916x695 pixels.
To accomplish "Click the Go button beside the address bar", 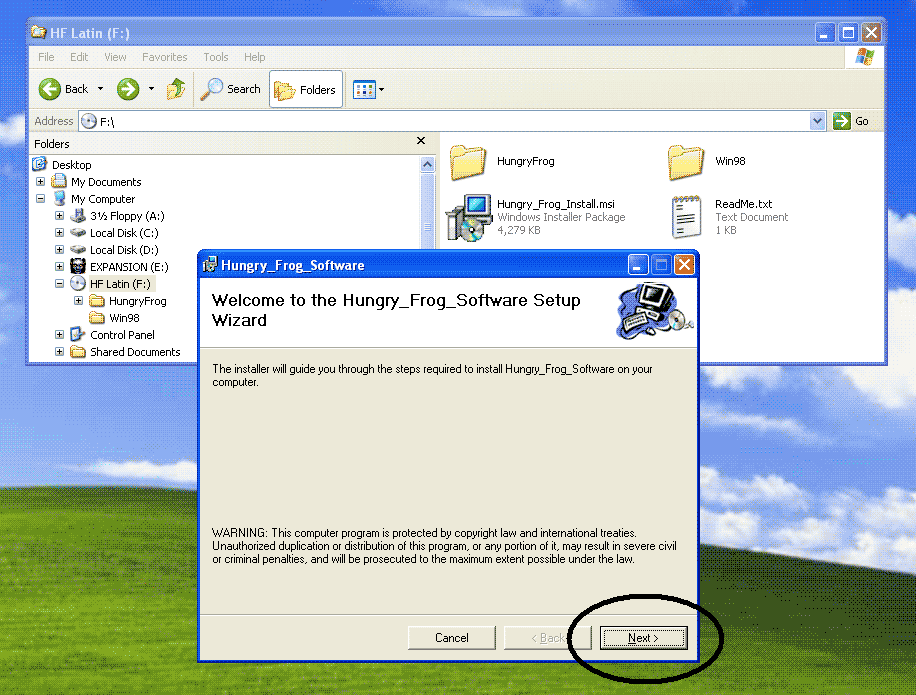I will (852, 121).
